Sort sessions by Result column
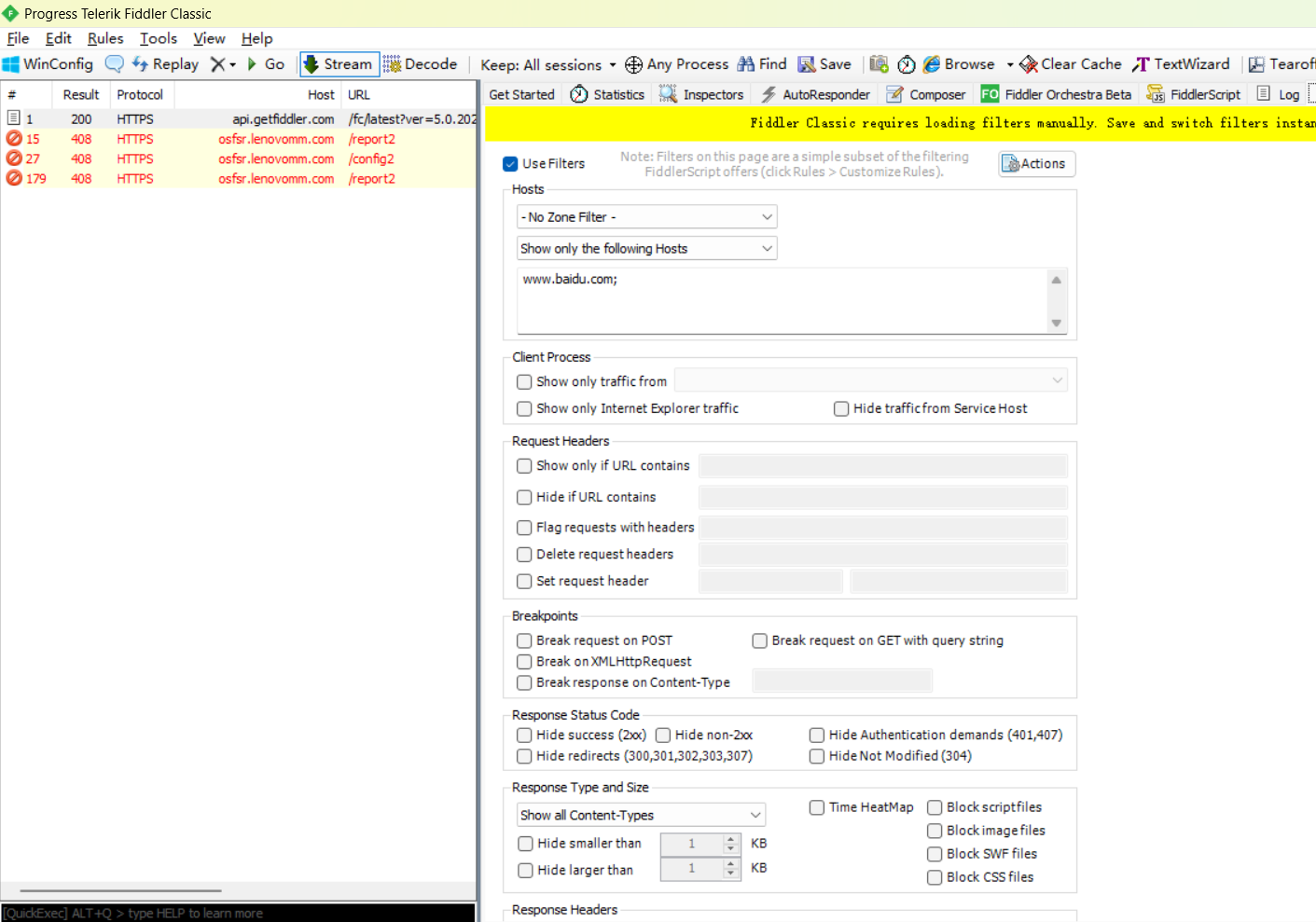 tap(81, 95)
